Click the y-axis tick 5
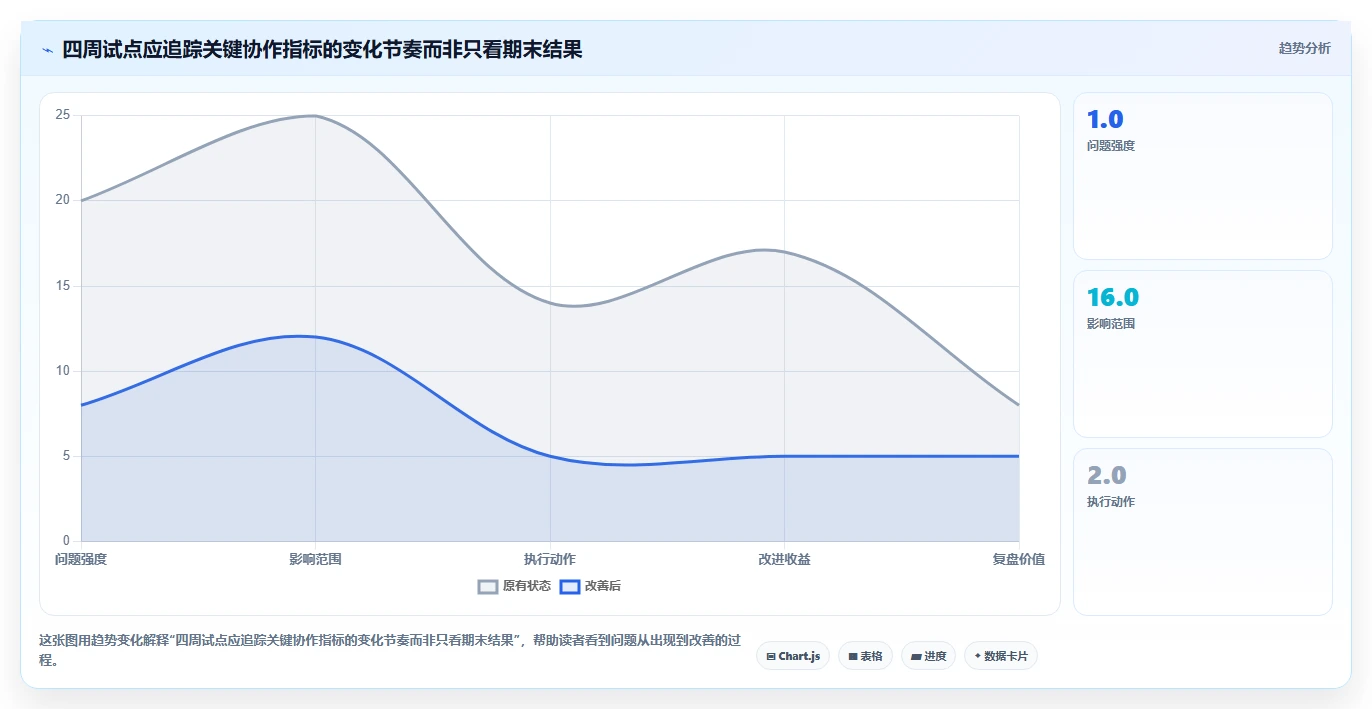Image resolution: width=1372 pixels, height=709 pixels. click(66, 456)
